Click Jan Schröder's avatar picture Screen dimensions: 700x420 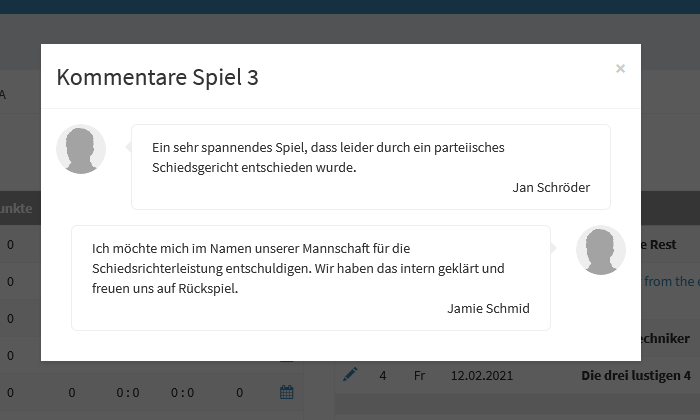coord(81,149)
